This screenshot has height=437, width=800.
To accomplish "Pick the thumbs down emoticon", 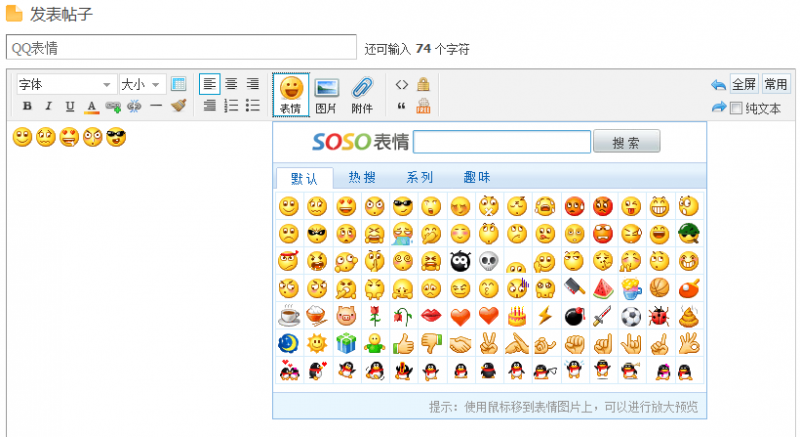I will [x=432, y=344].
